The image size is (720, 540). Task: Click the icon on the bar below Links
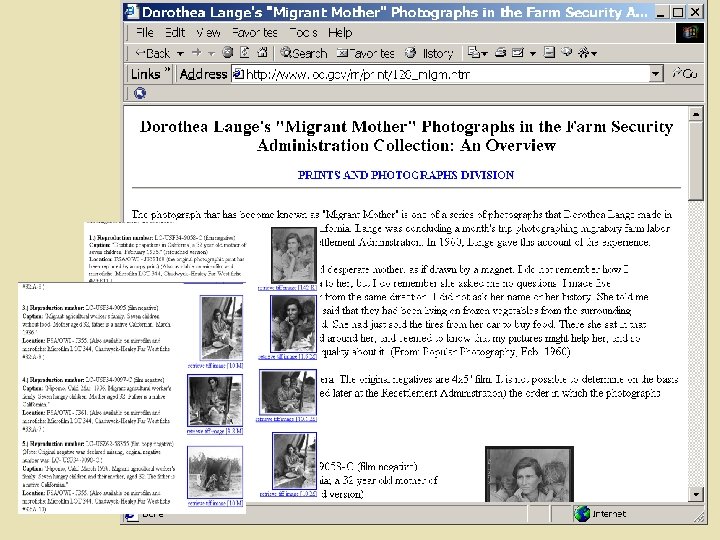[x=140, y=93]
